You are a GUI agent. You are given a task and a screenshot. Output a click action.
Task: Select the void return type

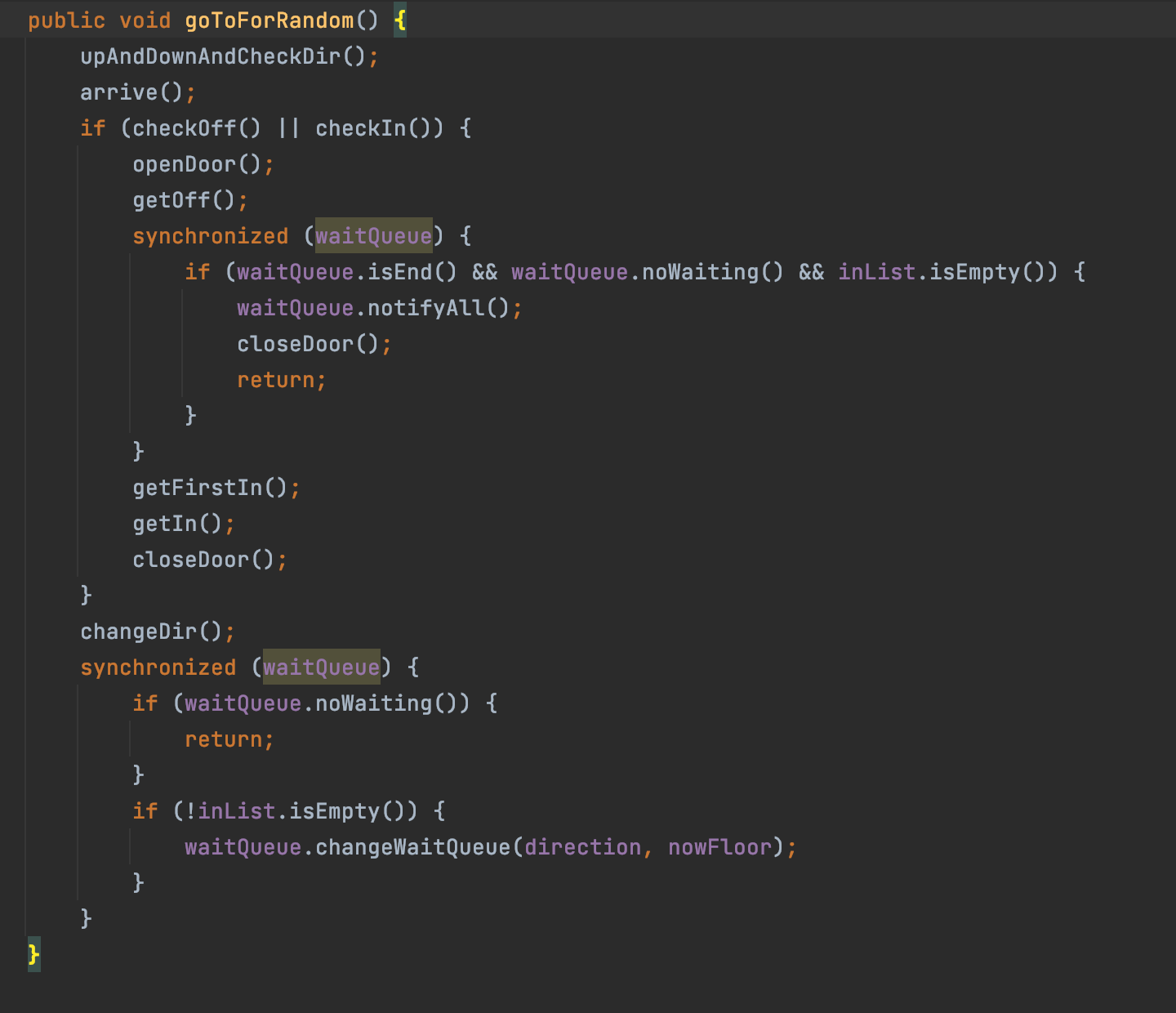[145, 20]
